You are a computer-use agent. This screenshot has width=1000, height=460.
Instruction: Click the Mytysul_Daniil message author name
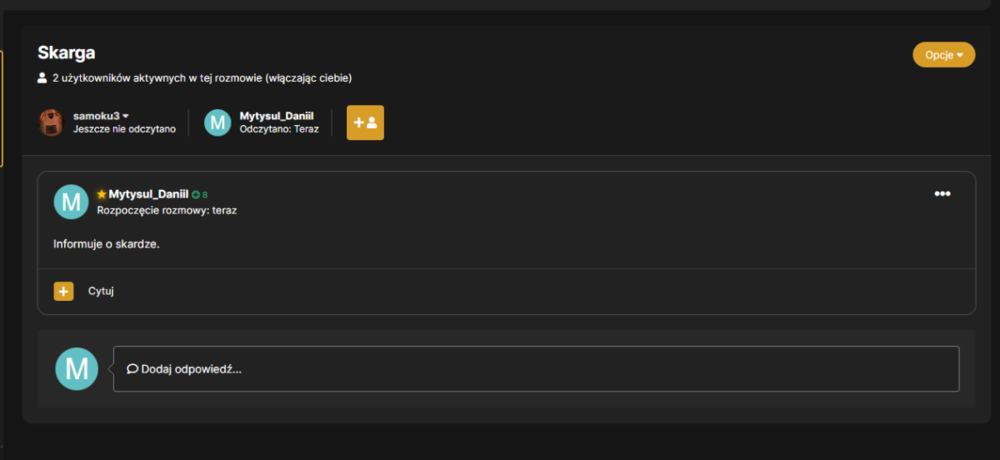(x=149, y=194)
